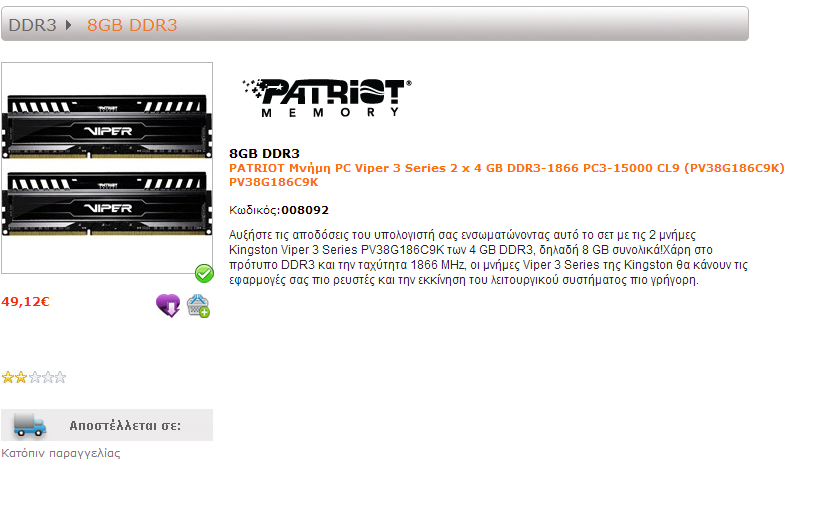
Task: Click the green availability checkmark icon
Action: point(204,273)
